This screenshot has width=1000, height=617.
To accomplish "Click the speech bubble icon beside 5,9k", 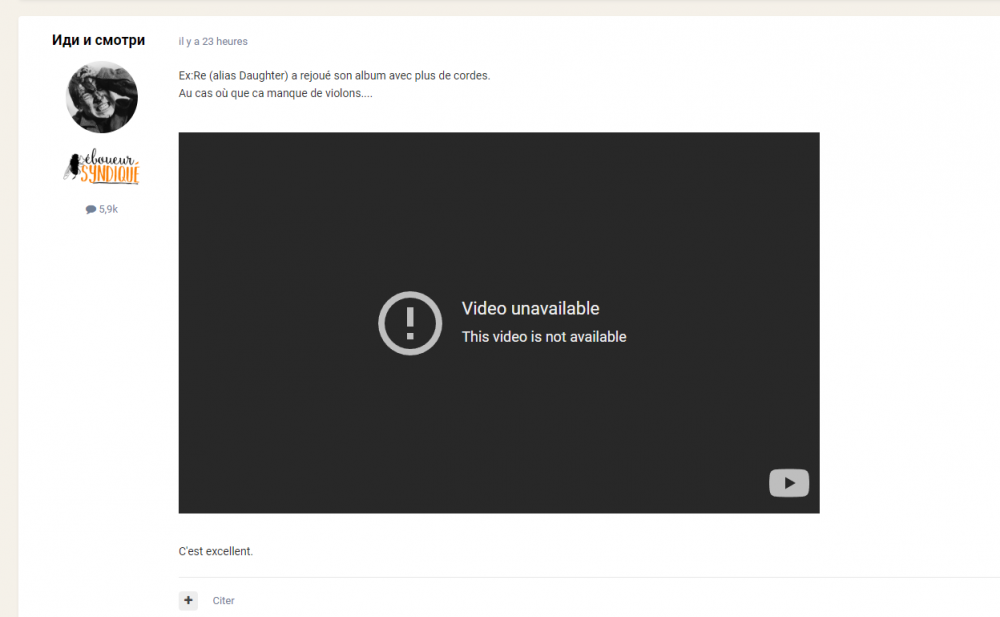I will click(89, 208).
